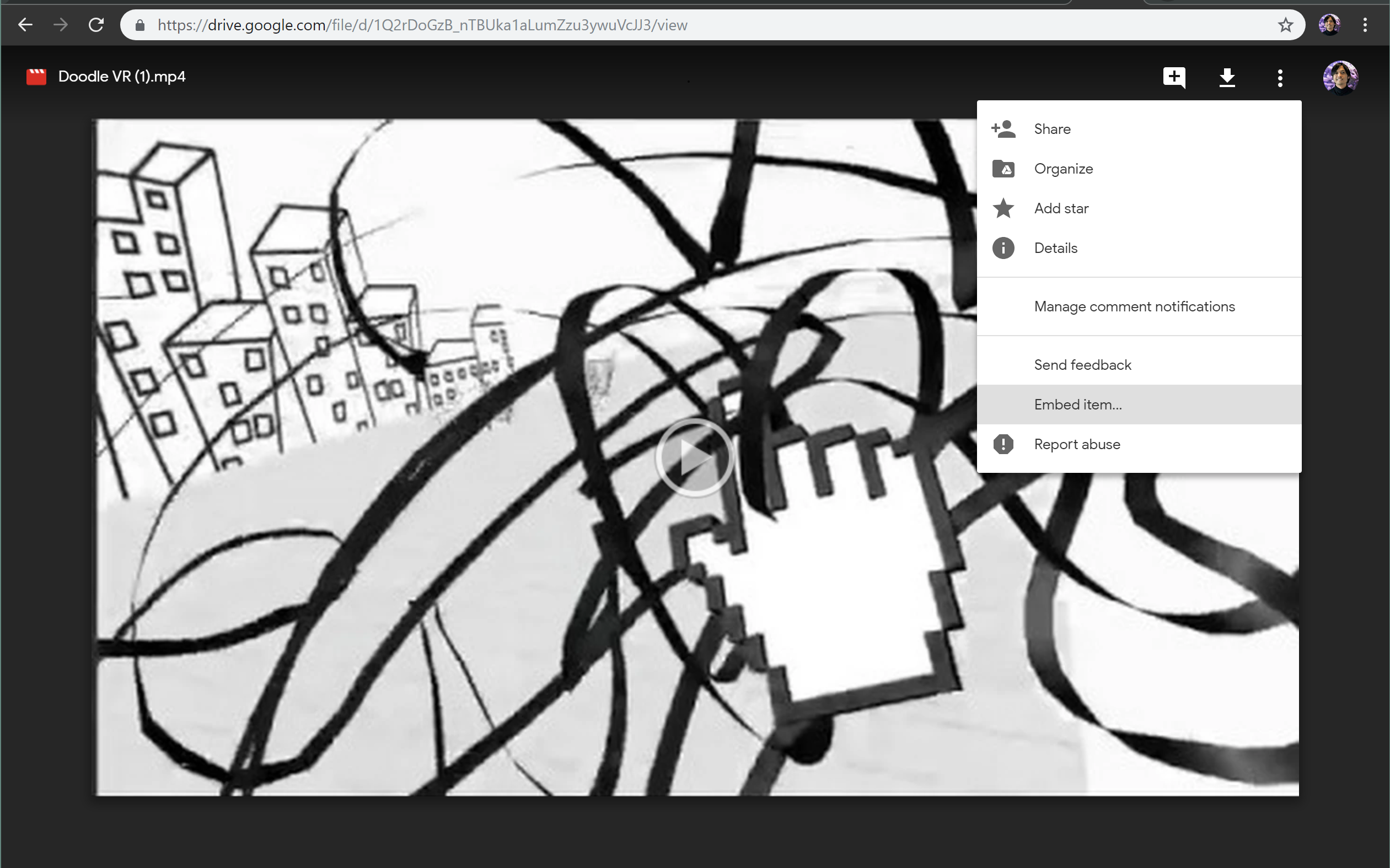1390x868 pixels.
Task: Click the lock icon in the address bar
Action: [139, 25]
